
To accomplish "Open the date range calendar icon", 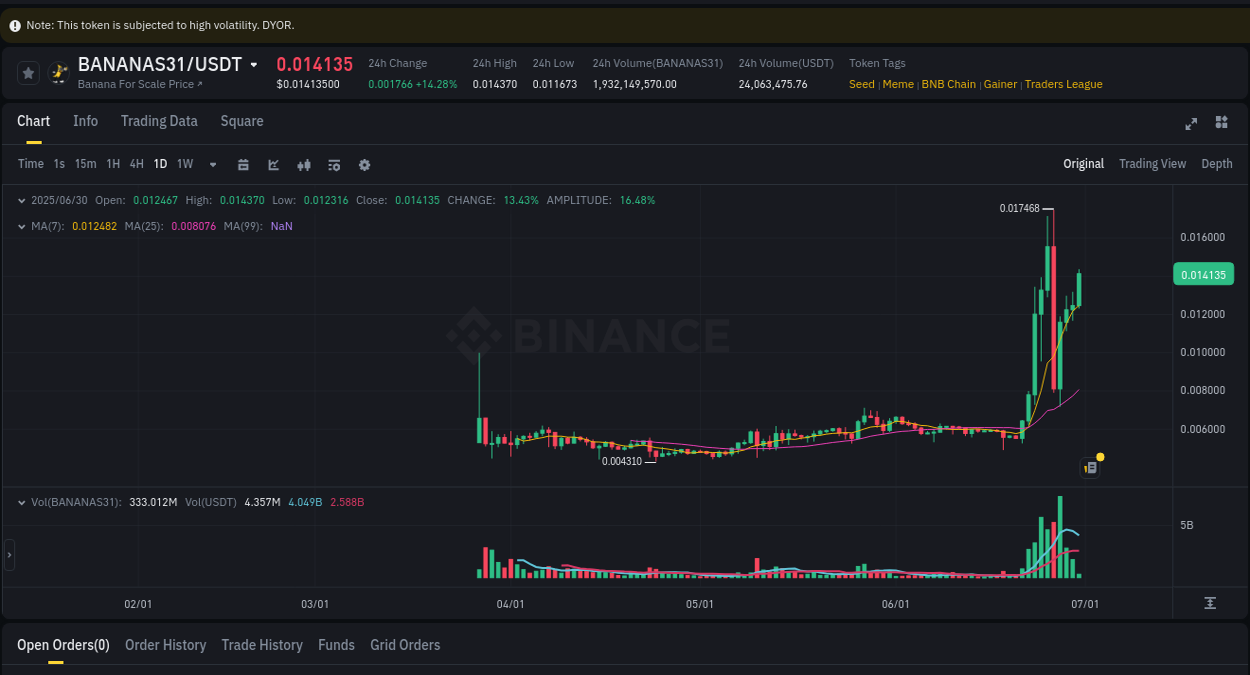I will (x=243, y=164).
